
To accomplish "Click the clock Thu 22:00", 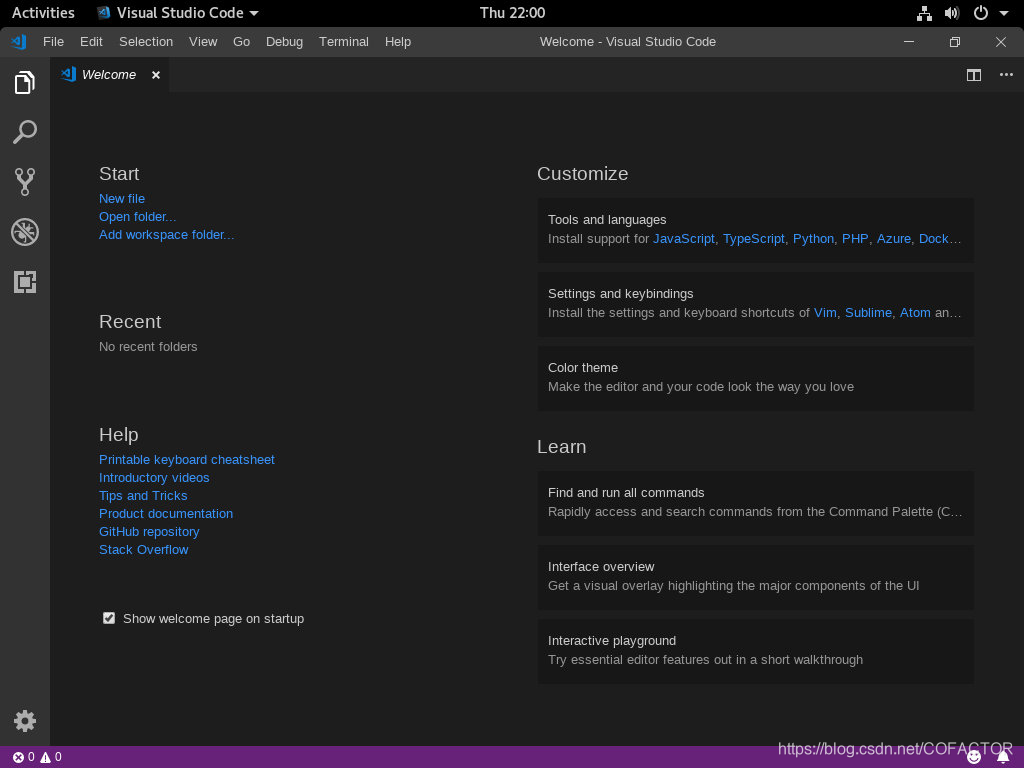I will tap(512, 13).
